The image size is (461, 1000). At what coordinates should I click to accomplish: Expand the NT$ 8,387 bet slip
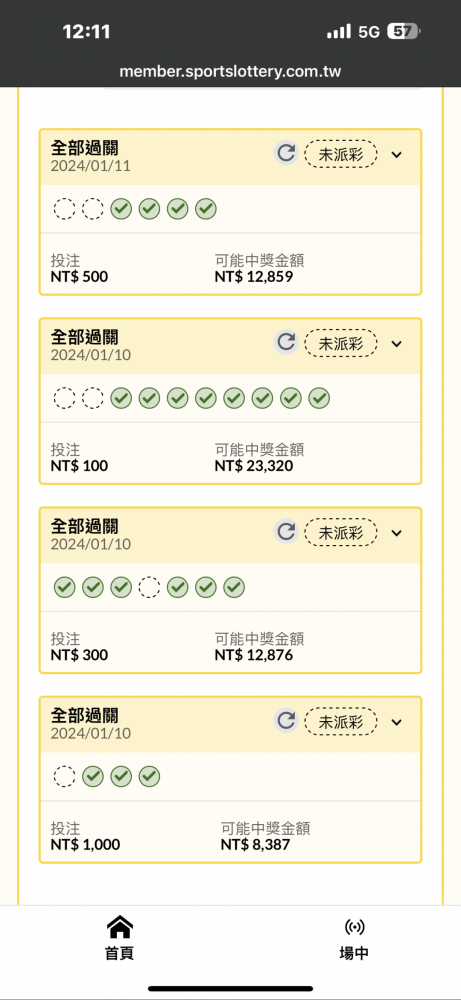(397, 723)
